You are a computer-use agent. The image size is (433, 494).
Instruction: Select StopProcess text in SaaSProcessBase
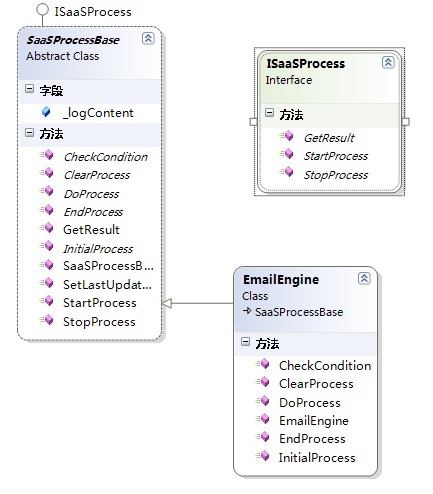tap(99, 322)
